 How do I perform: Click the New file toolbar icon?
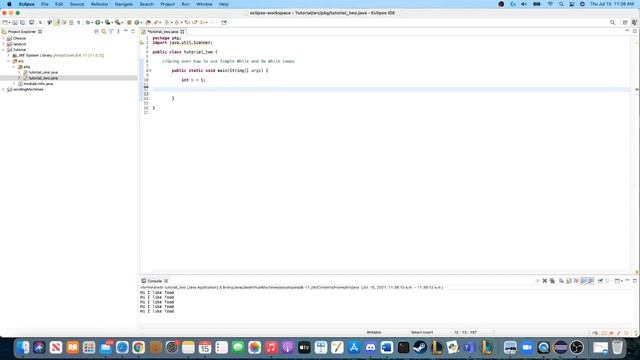(5, 22)
